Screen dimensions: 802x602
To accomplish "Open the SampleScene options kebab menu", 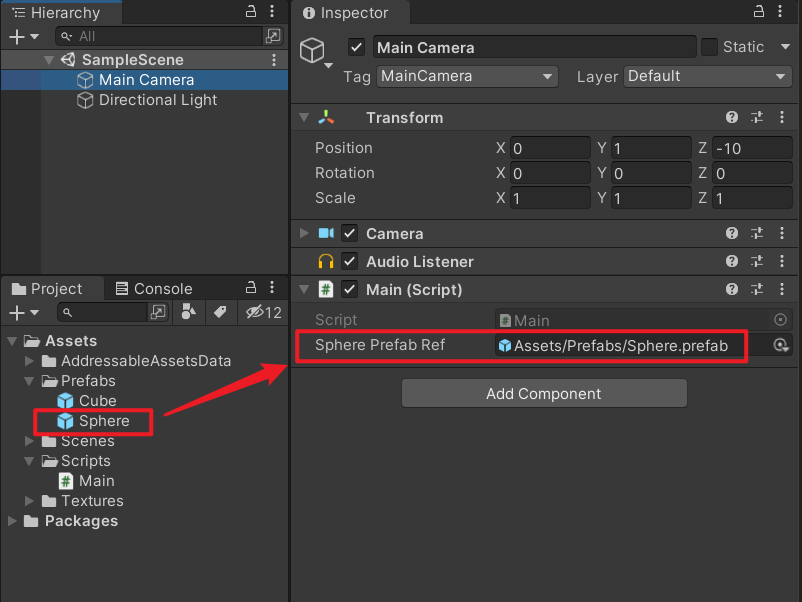I will [x=275, y=60].
